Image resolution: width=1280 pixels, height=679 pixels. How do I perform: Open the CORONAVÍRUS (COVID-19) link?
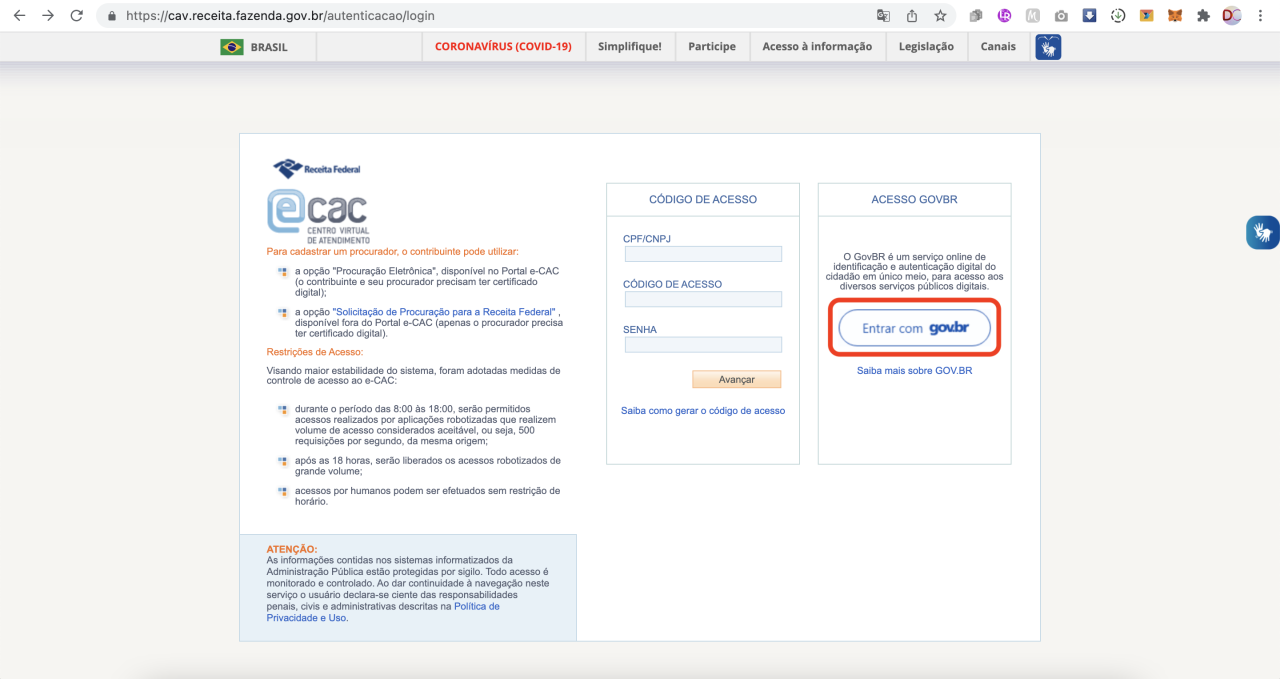coord(503,46)
